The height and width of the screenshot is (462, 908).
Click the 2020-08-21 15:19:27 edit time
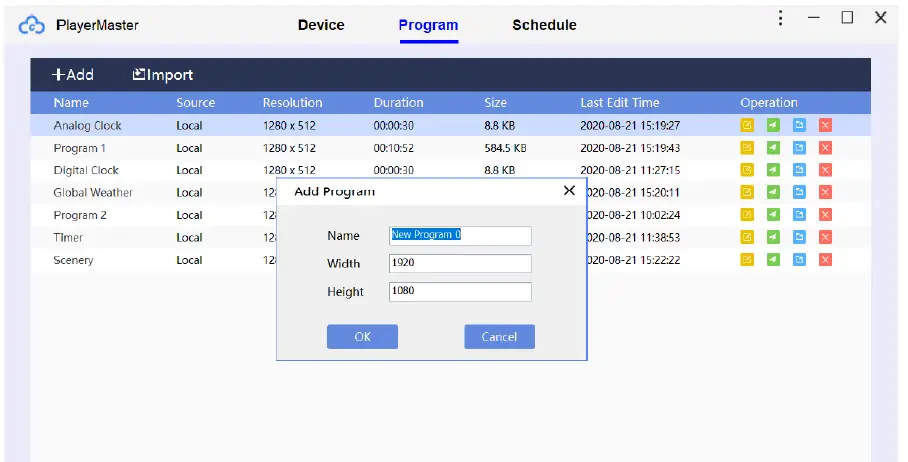[630, 126]
